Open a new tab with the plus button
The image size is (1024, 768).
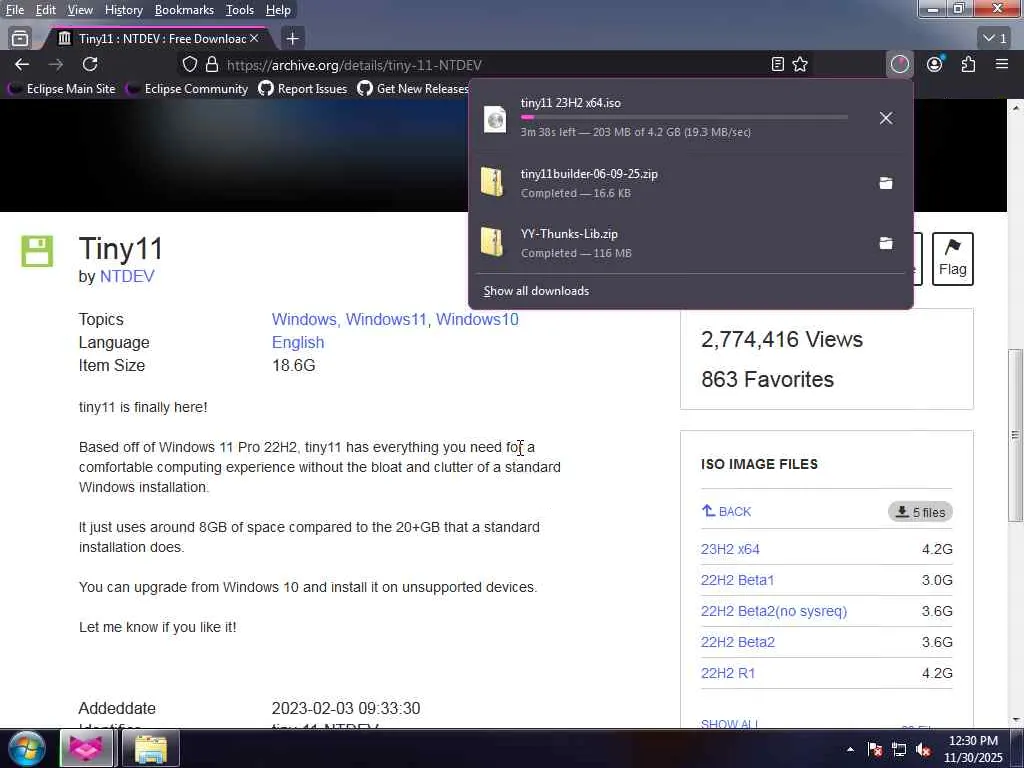(293, 39)
